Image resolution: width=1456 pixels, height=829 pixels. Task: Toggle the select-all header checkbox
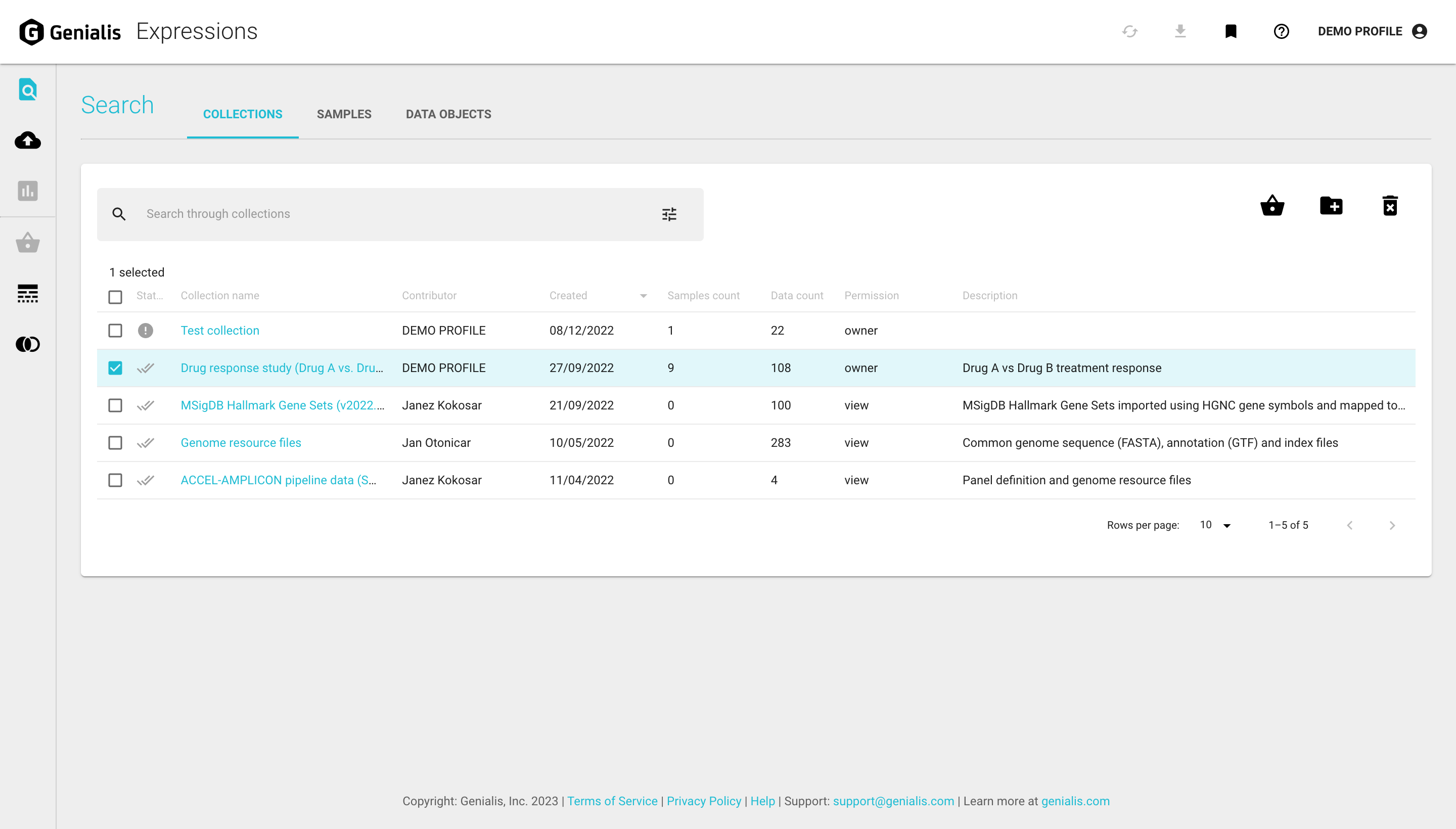[115, 297]
